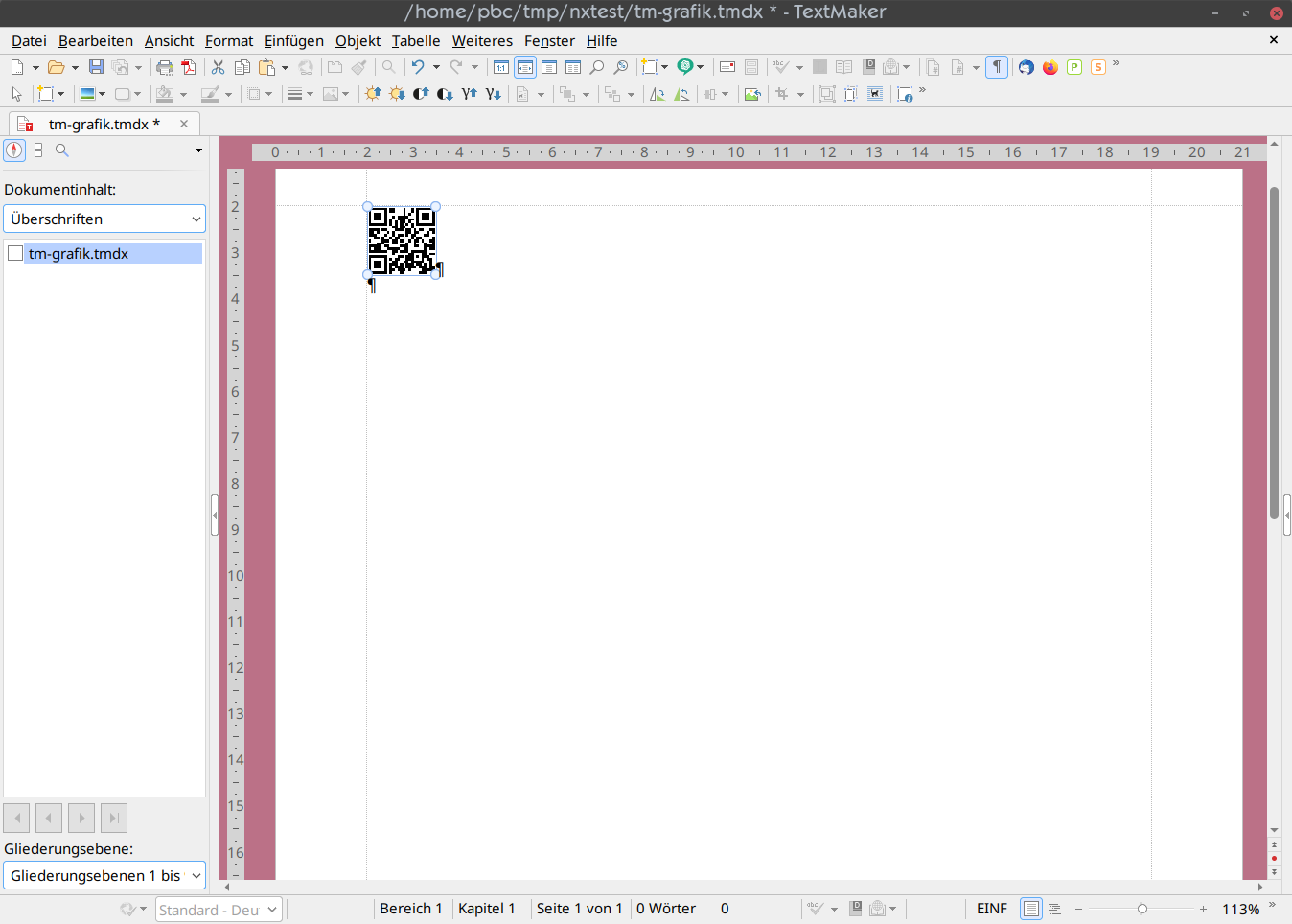Launch Firefox from the toolbar
Screen dimensions: 1292x924
click(x=1050, y=67)
